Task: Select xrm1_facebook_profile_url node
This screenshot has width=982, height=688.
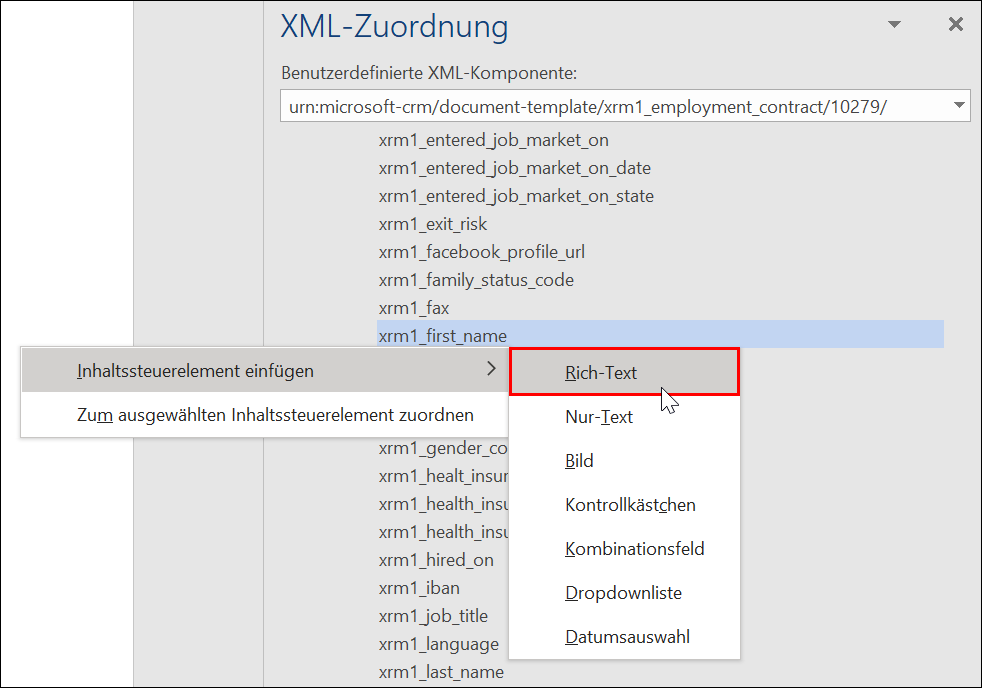Action: coord(481,252)
